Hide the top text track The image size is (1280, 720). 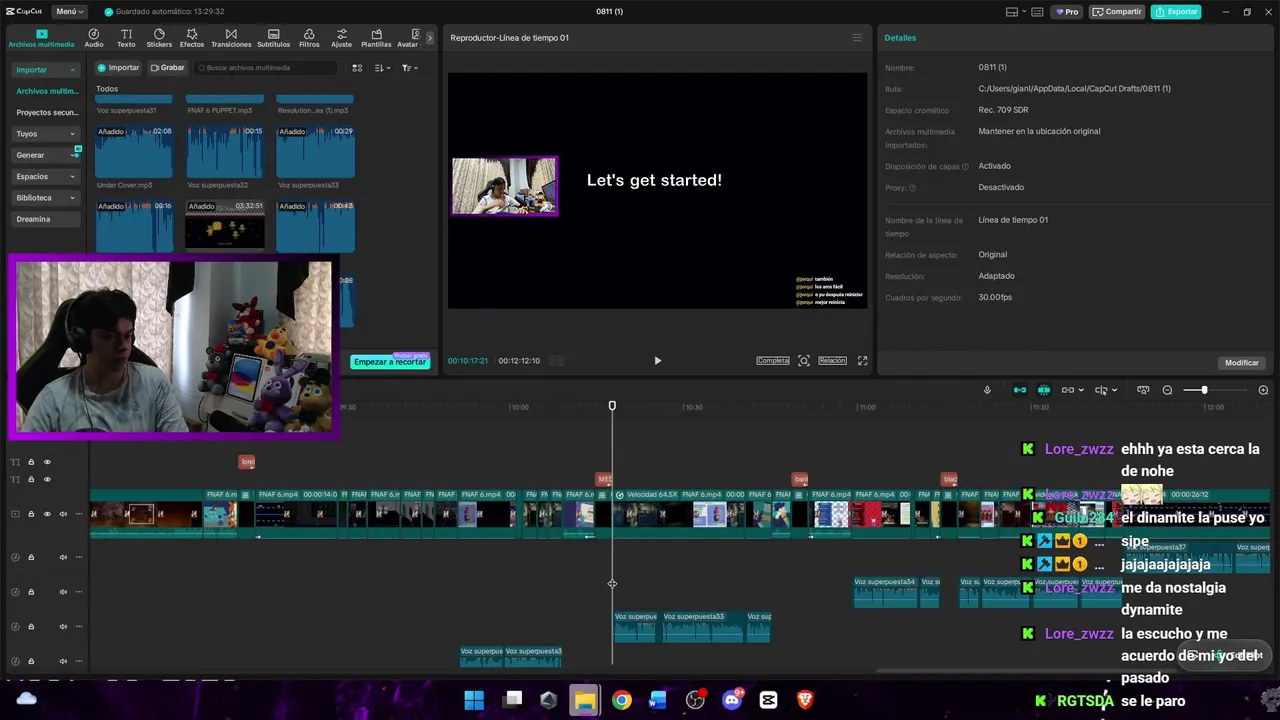coord(47,462)
